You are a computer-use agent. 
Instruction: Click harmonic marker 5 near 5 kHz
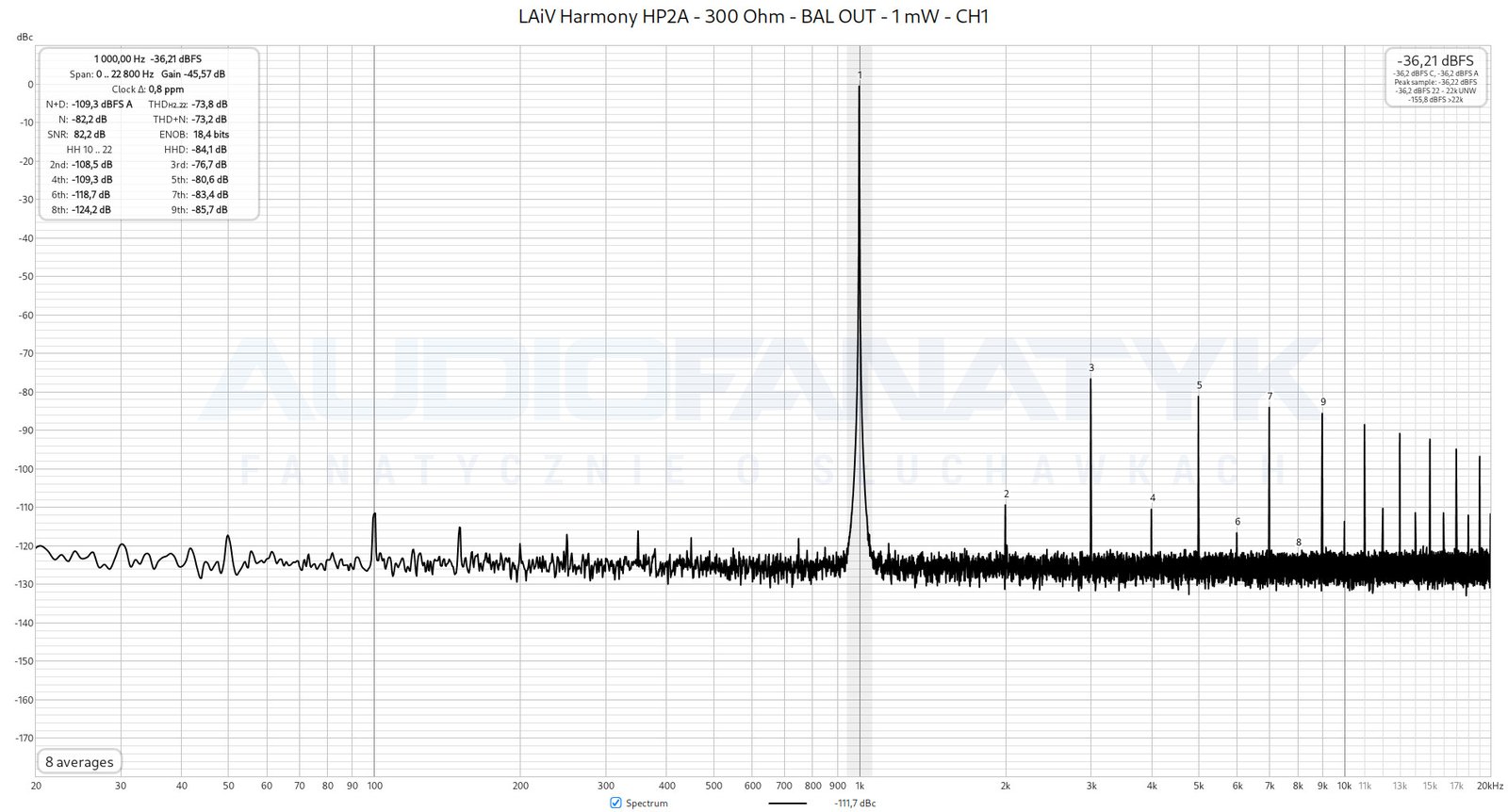coord(1199,385)
